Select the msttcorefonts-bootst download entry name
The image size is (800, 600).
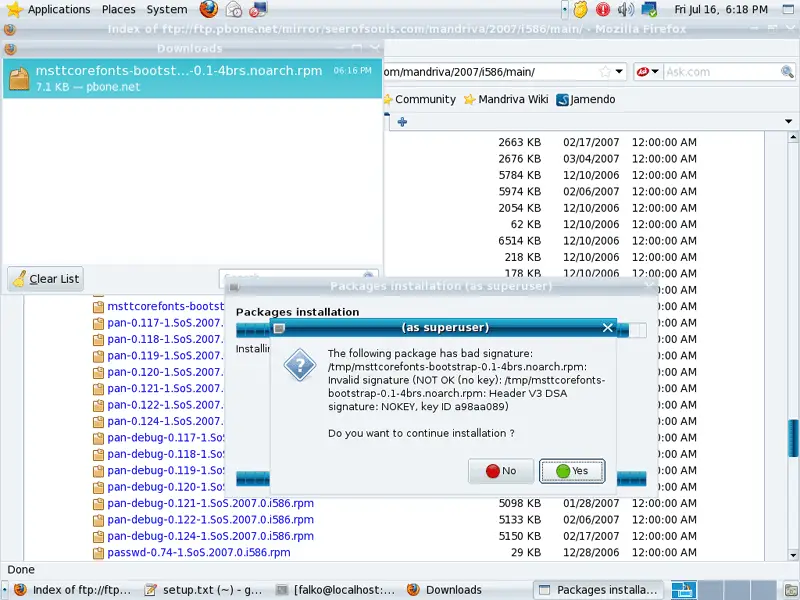coord(179,70)
